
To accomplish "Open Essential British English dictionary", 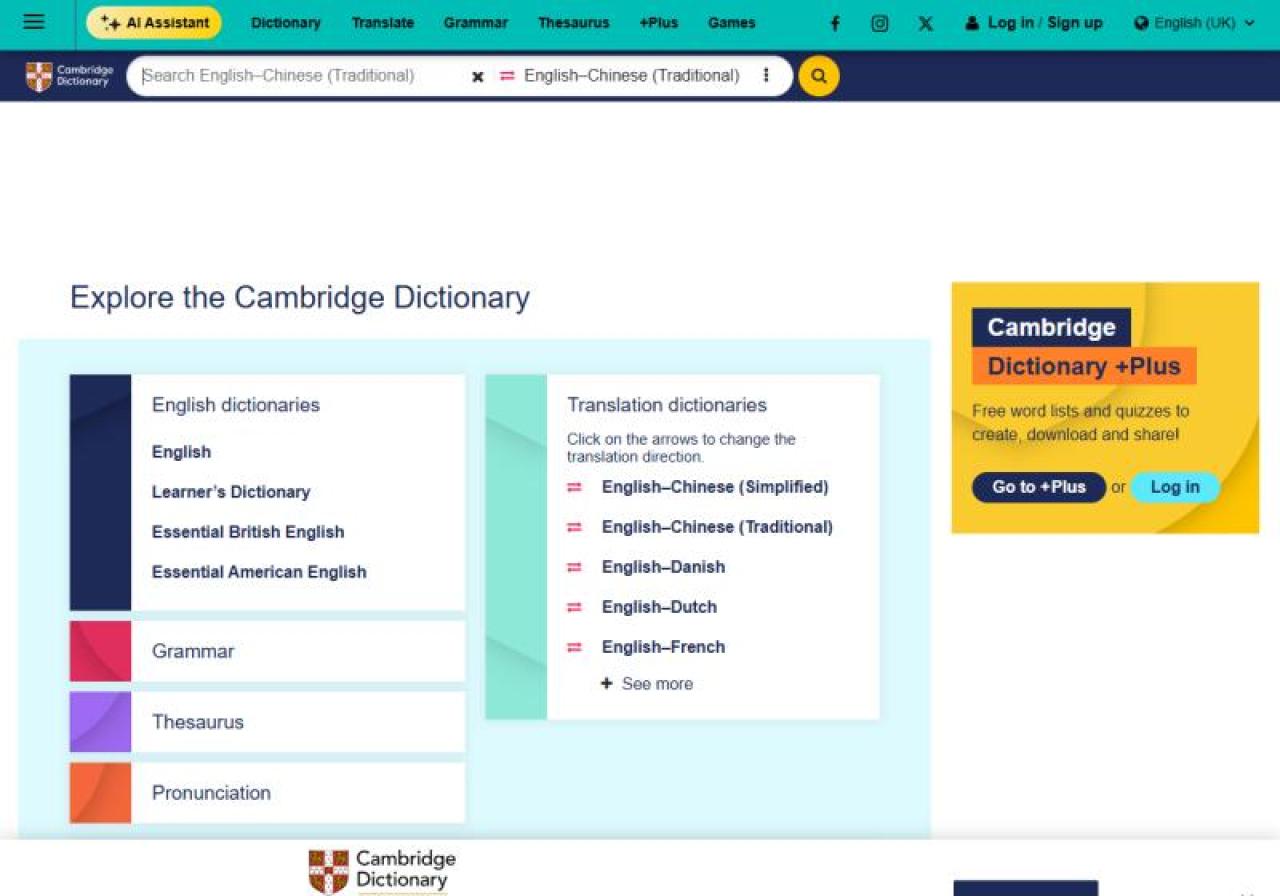I will [248, 532].
